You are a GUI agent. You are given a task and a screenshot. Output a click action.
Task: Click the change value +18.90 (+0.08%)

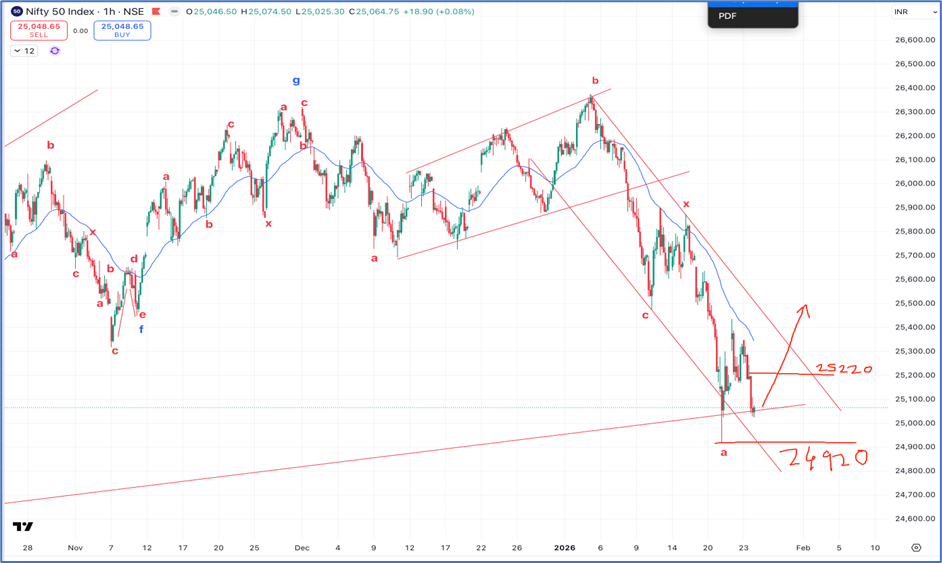tap(439, 11)
